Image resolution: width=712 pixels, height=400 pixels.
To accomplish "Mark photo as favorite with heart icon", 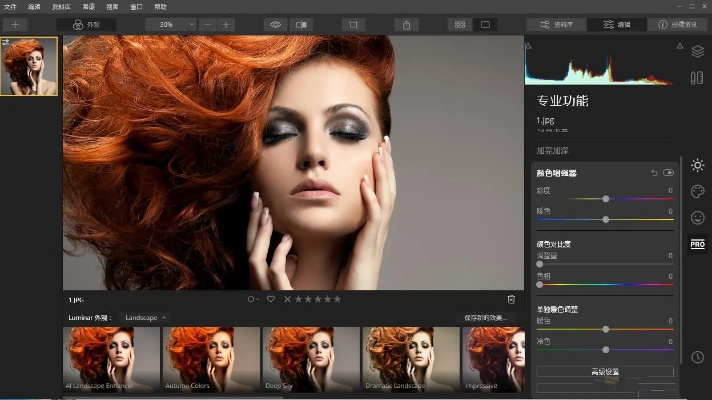I will 270,299.
